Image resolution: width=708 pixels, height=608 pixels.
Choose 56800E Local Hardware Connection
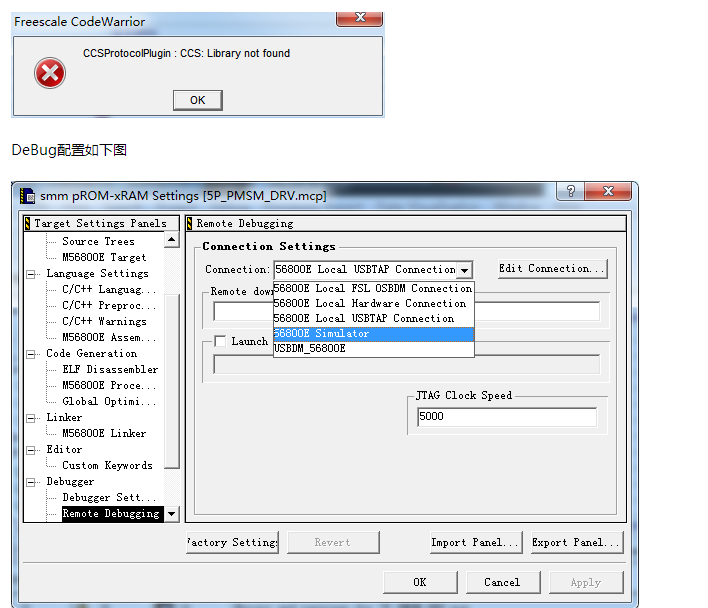pos(373,303)
